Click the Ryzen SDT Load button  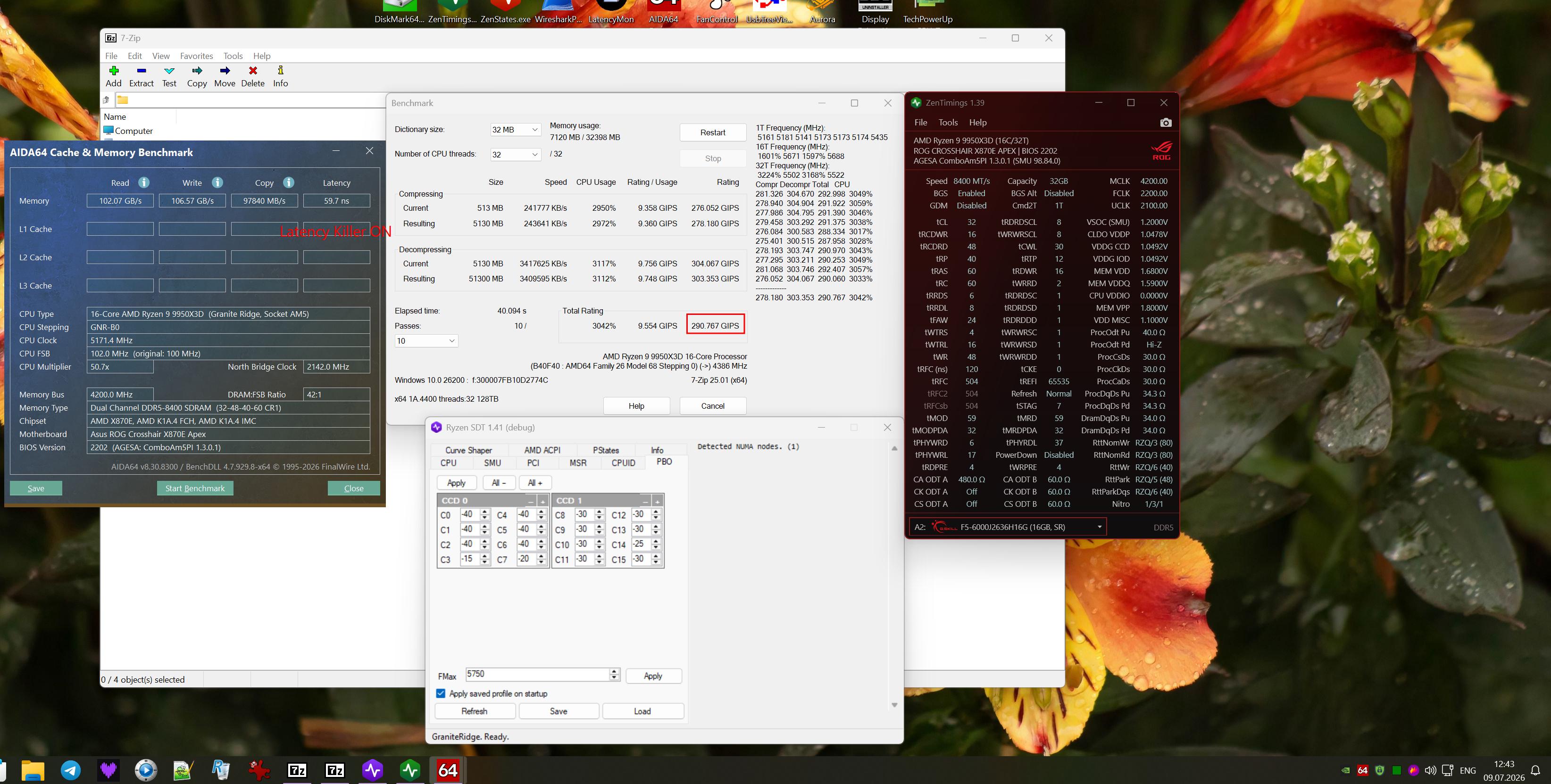[642, 711]
